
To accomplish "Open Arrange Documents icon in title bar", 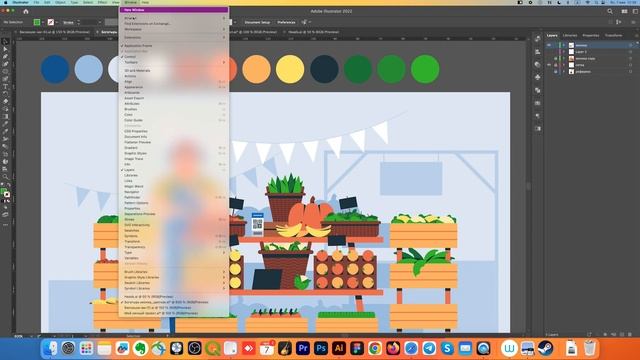I will coord(624,11).
